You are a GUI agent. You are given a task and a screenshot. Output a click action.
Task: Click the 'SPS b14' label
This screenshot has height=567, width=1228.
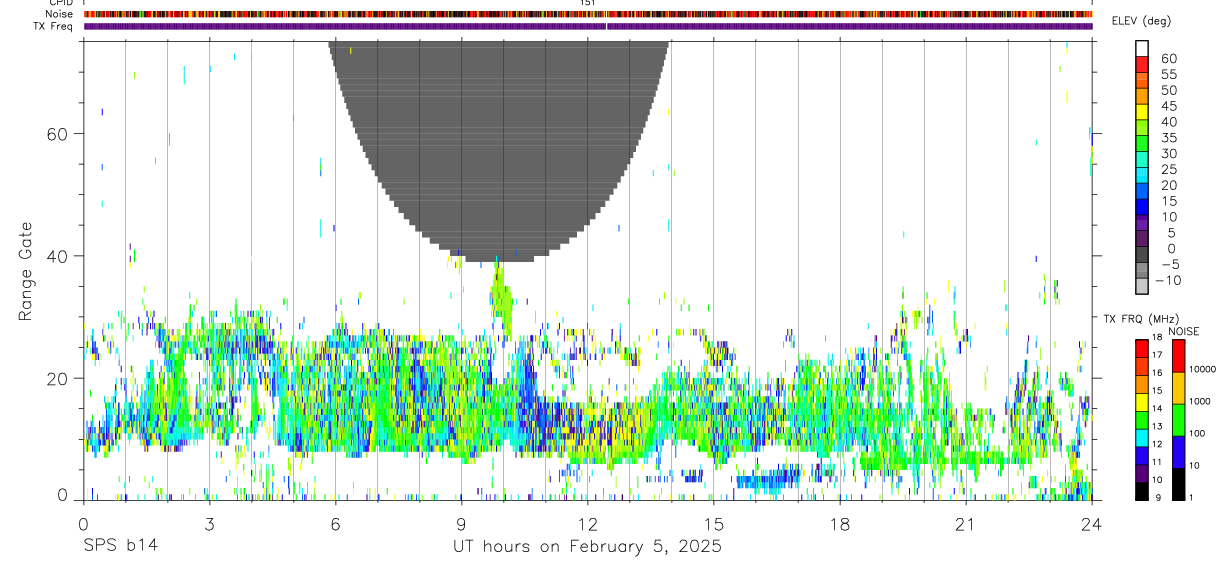[120, 547]
